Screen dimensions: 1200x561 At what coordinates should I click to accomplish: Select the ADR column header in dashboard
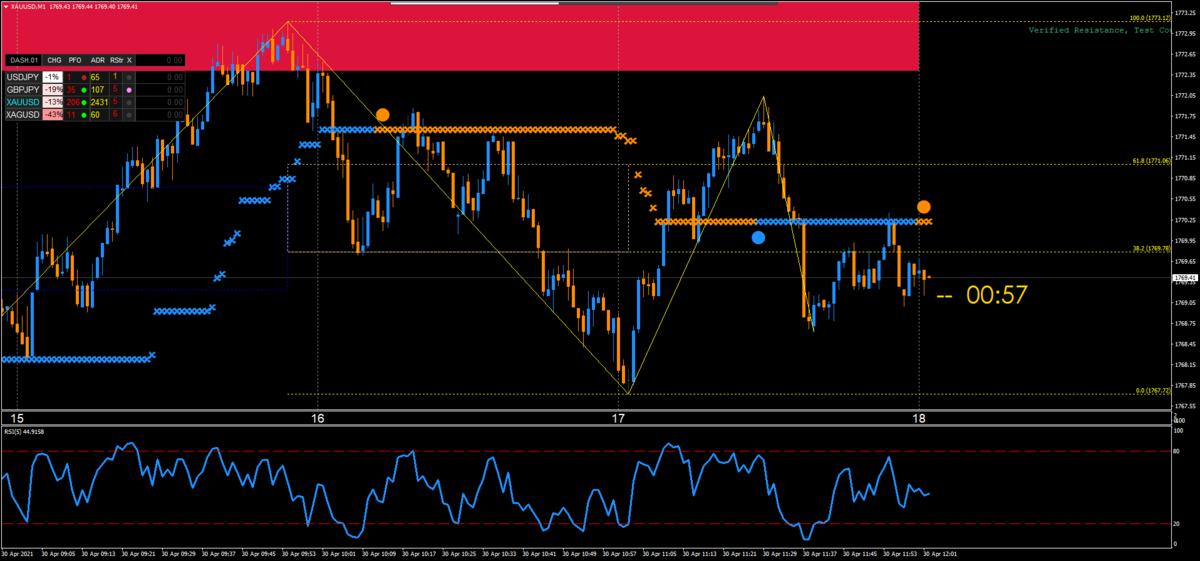[98, 60]
